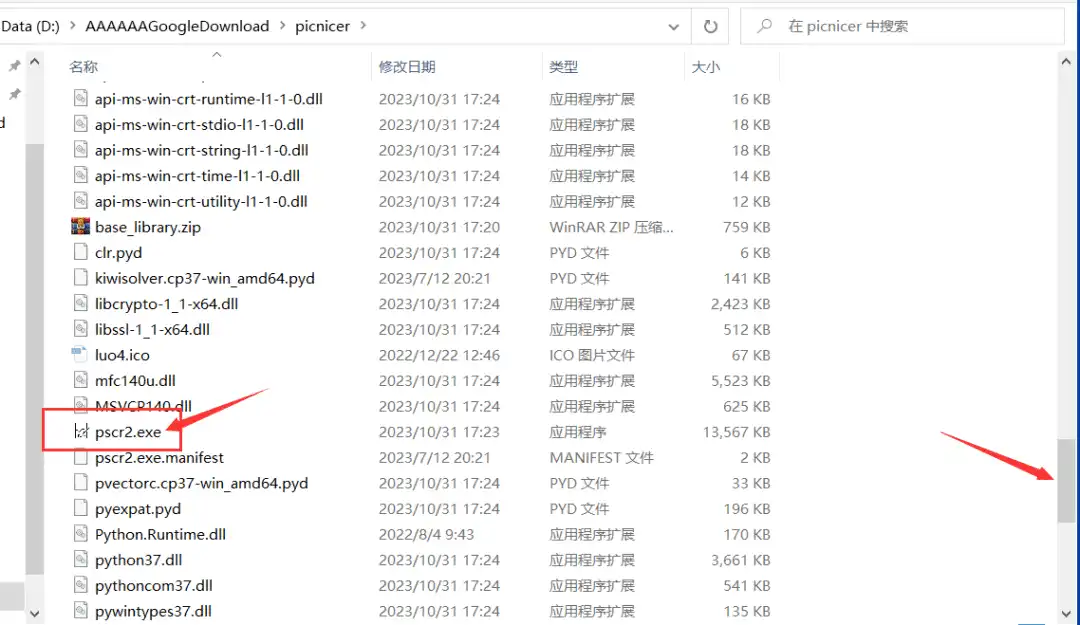Click the navigation pane scroll up arrow
The height and width of the screenshot is (625, 1080).
[x=34, y=62]
